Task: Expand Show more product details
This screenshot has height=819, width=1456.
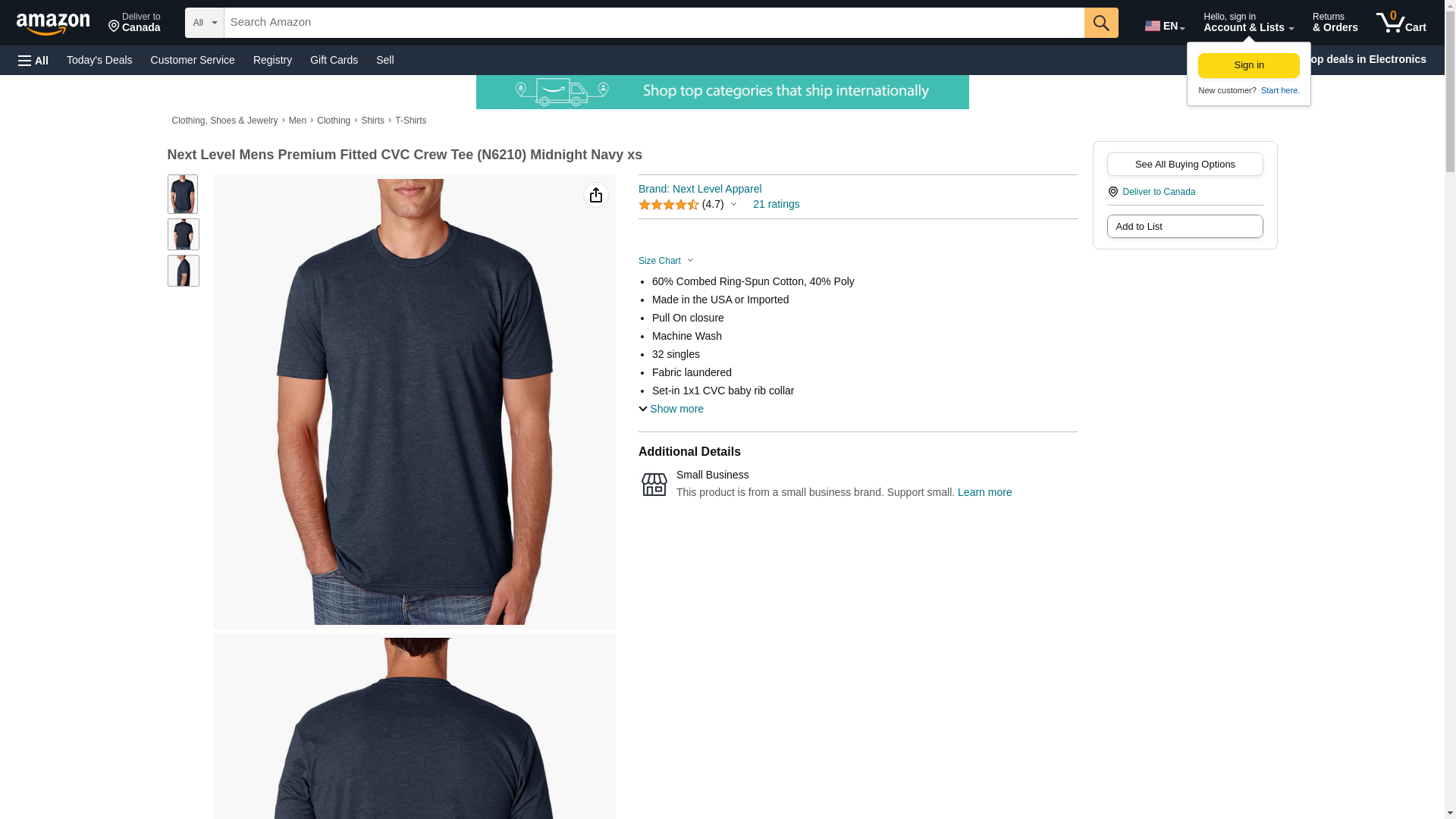Action: pos(671,409)
